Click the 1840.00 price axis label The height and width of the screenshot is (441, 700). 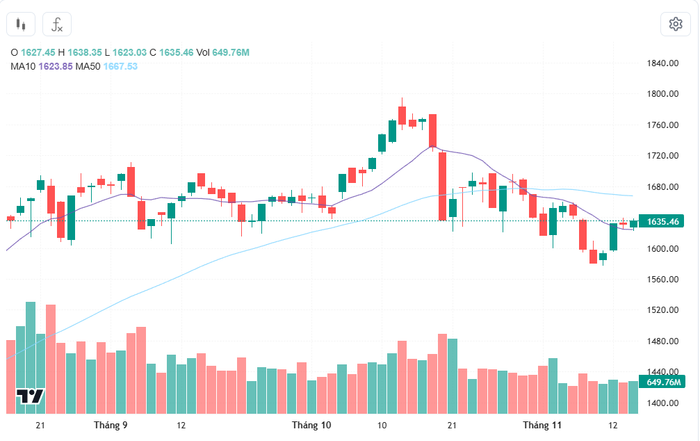663,63
